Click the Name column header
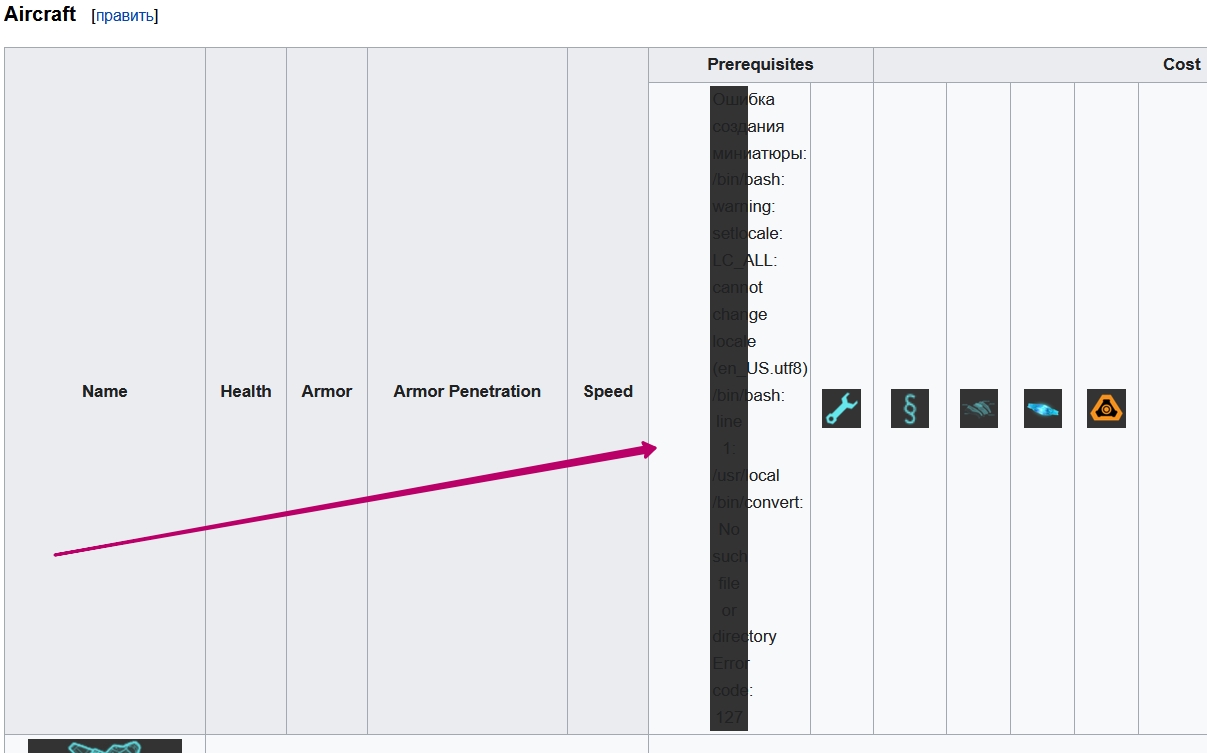Image resolution: width=1207 pixels, height=753 pixels. (105, 391)
